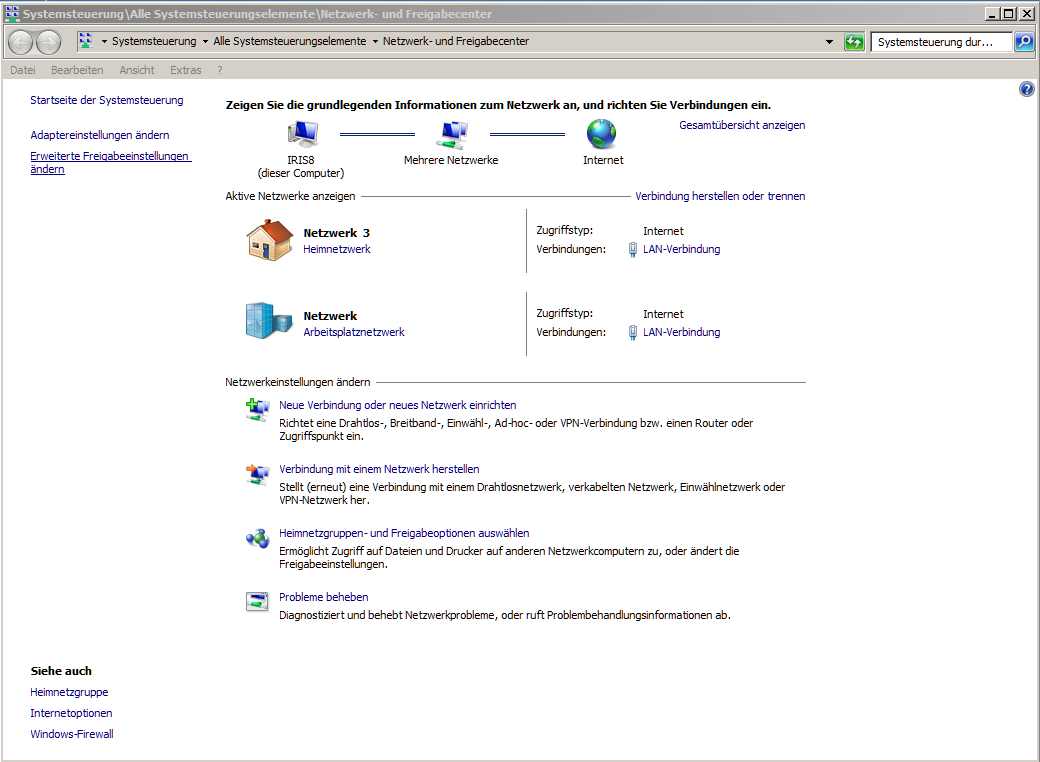Click the Internet globe icon
The image size is (1040, 762).
[602, 133]
